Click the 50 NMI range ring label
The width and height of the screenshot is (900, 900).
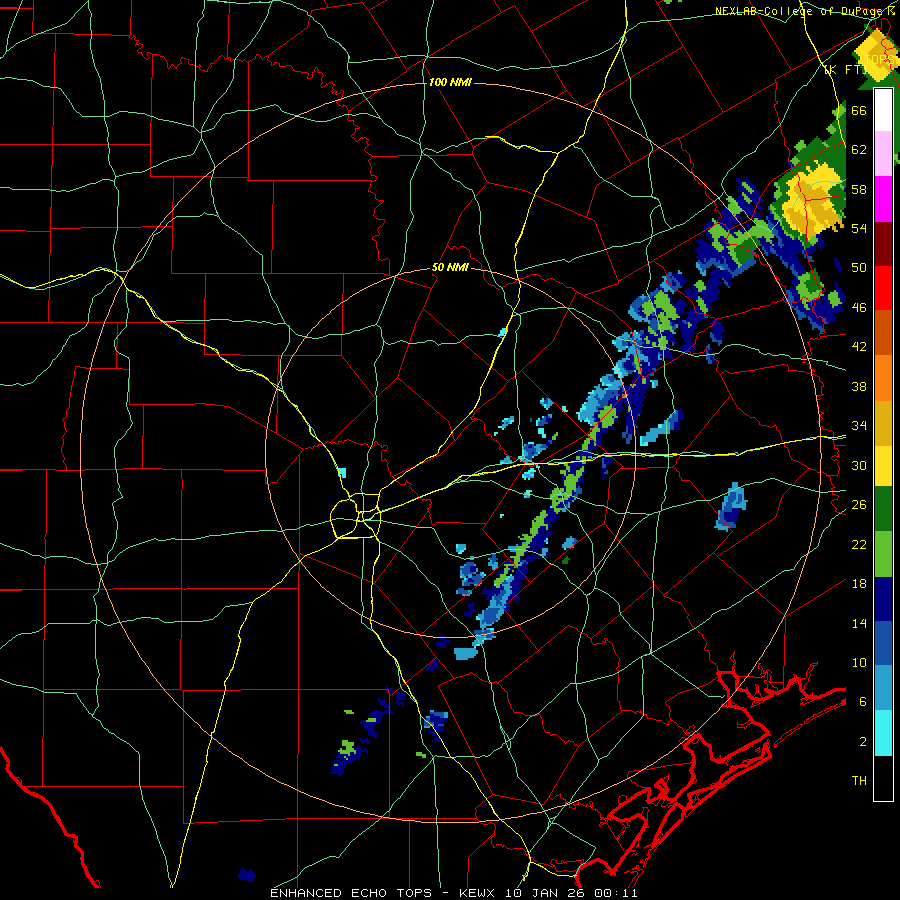[x=450, y=267]
